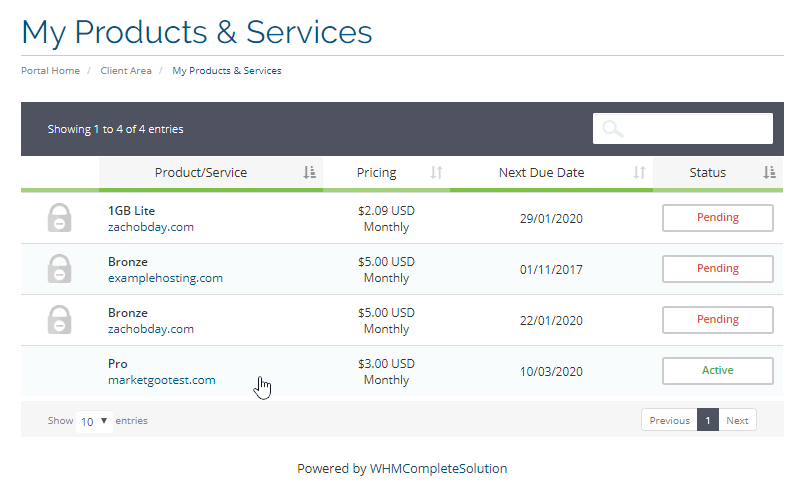Viewport: 805px width, 504px height.
Task: Open Client Area breadcrumb link
Action: 126,71
